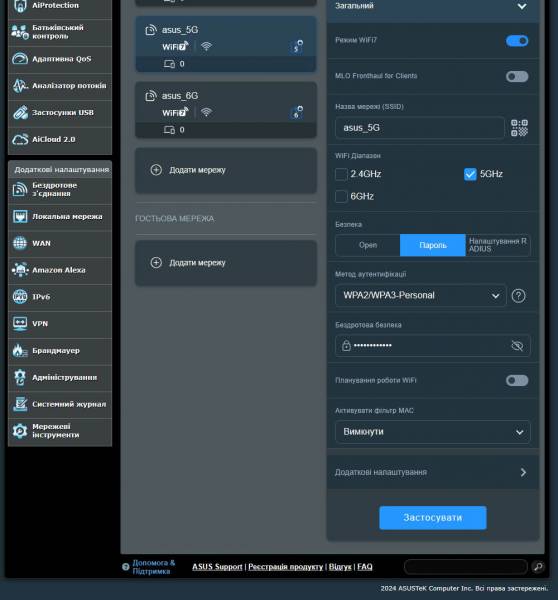Screen dimensions: 558x600
Task: Check the 6GHz band checkbox
Action: pos(341,196)
